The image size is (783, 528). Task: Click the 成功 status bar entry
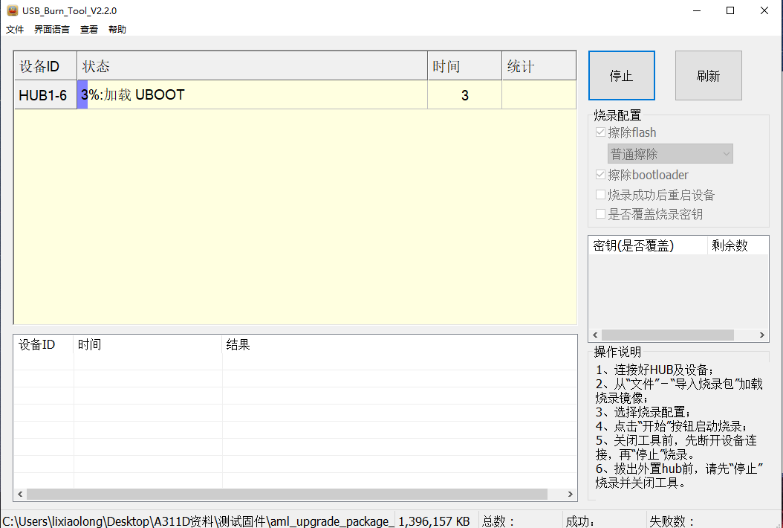point(580,522)
